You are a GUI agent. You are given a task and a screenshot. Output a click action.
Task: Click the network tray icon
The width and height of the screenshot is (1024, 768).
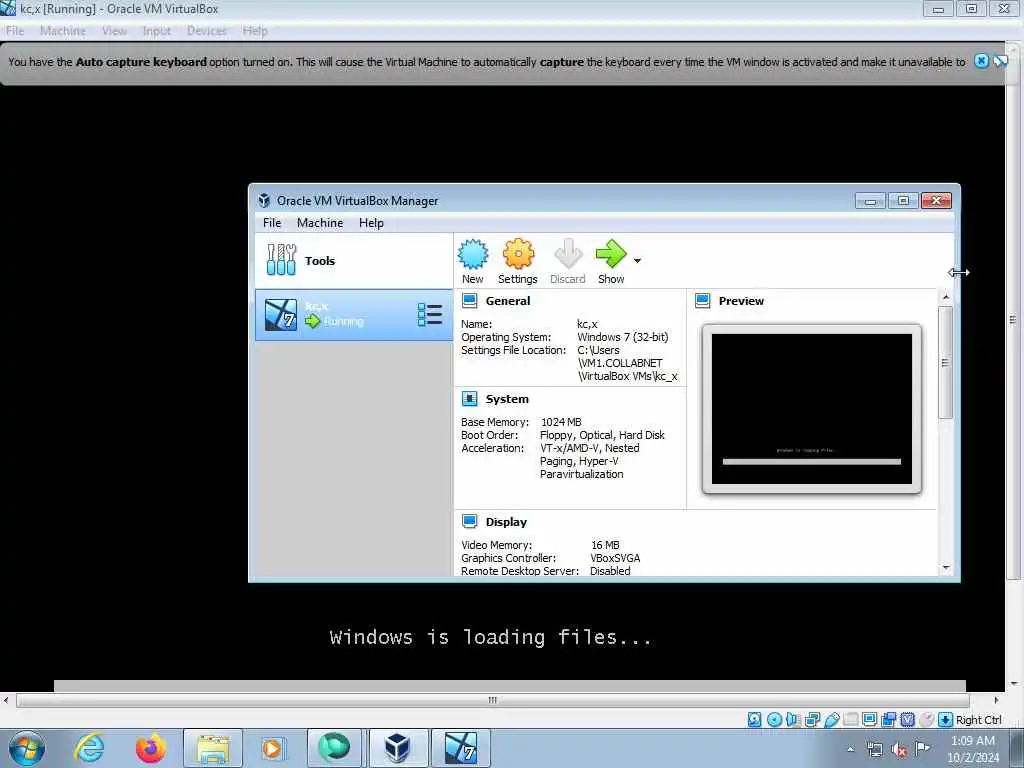(x=874, y=749)
